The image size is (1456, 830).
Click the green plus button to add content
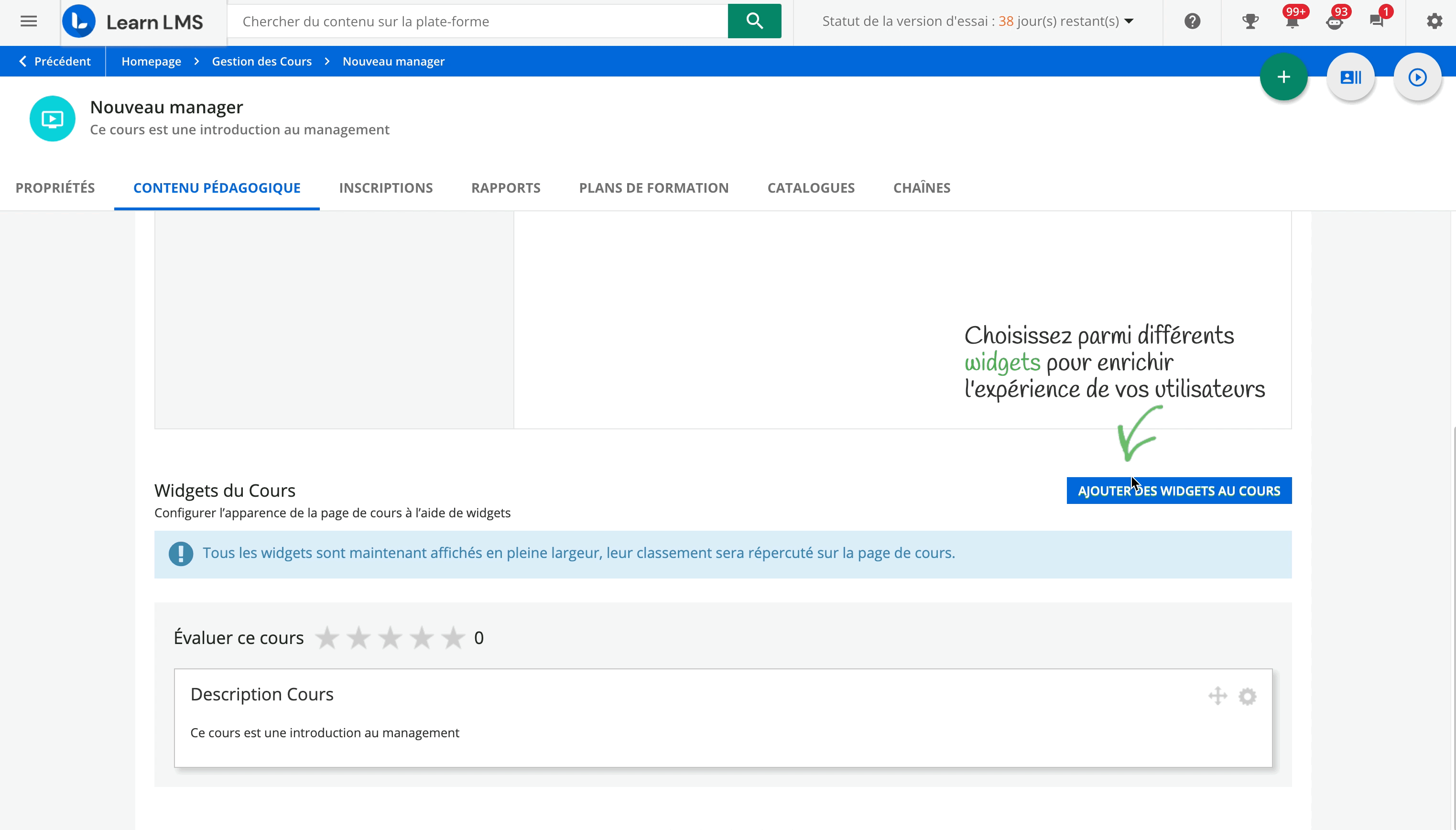click(x=1284, y=76)
